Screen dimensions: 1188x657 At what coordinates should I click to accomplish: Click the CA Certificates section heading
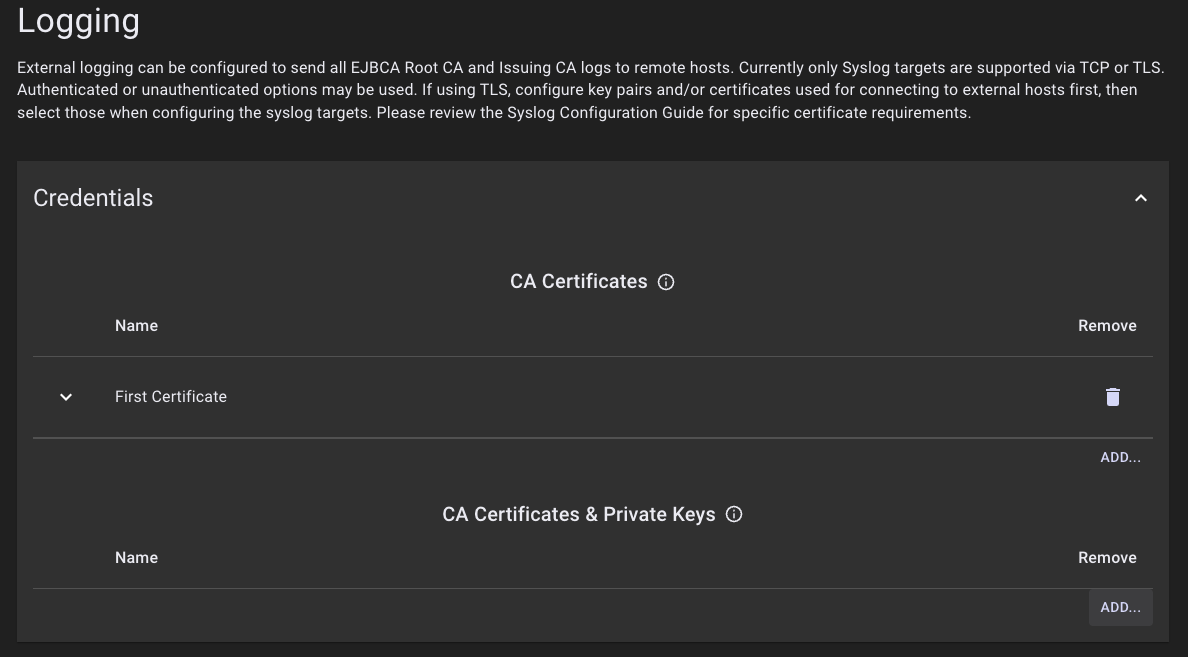point(578,282)
